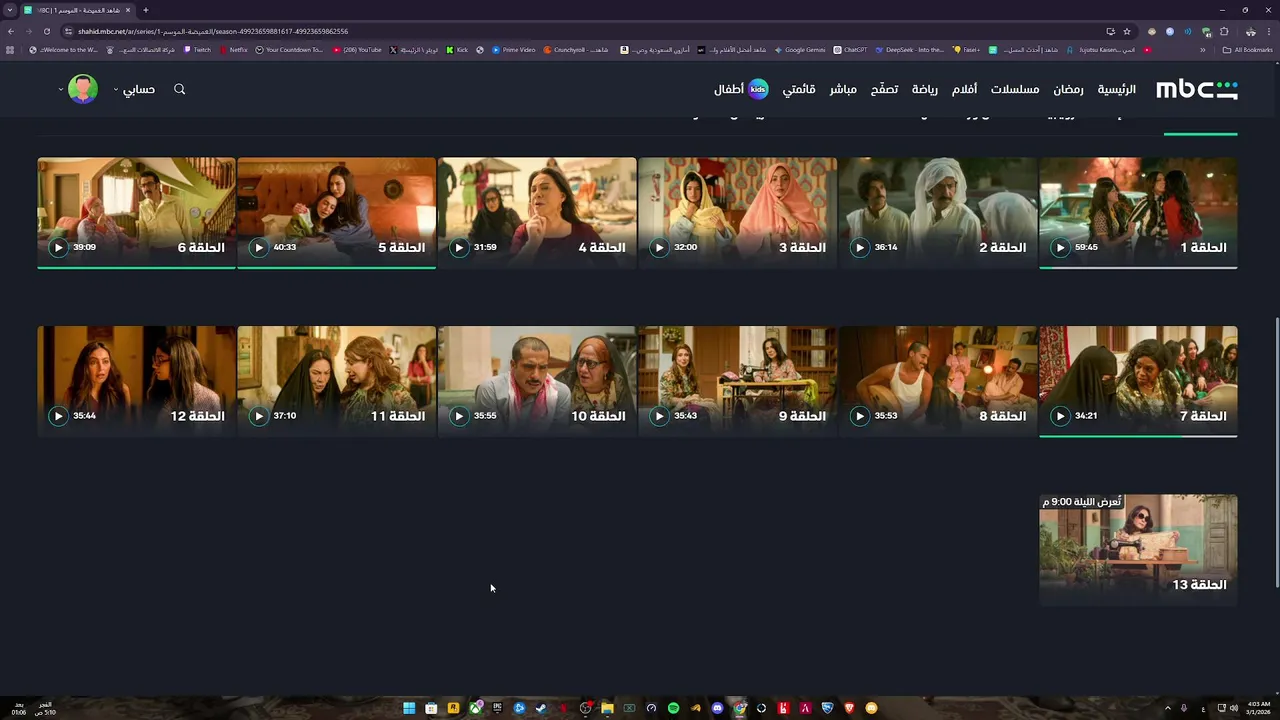Open the YouTube bookmark
Viewport: 1280px width, 720px height.
point(357,49)
